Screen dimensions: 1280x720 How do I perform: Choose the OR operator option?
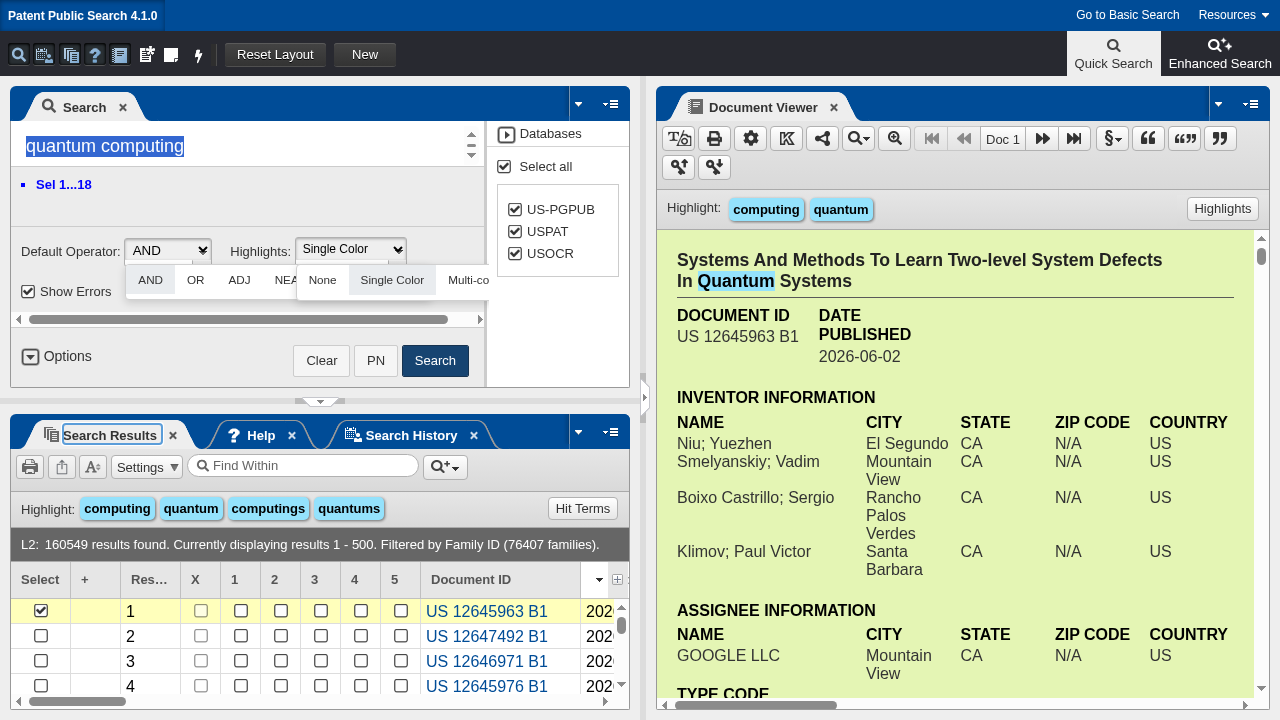pos(196,280)
